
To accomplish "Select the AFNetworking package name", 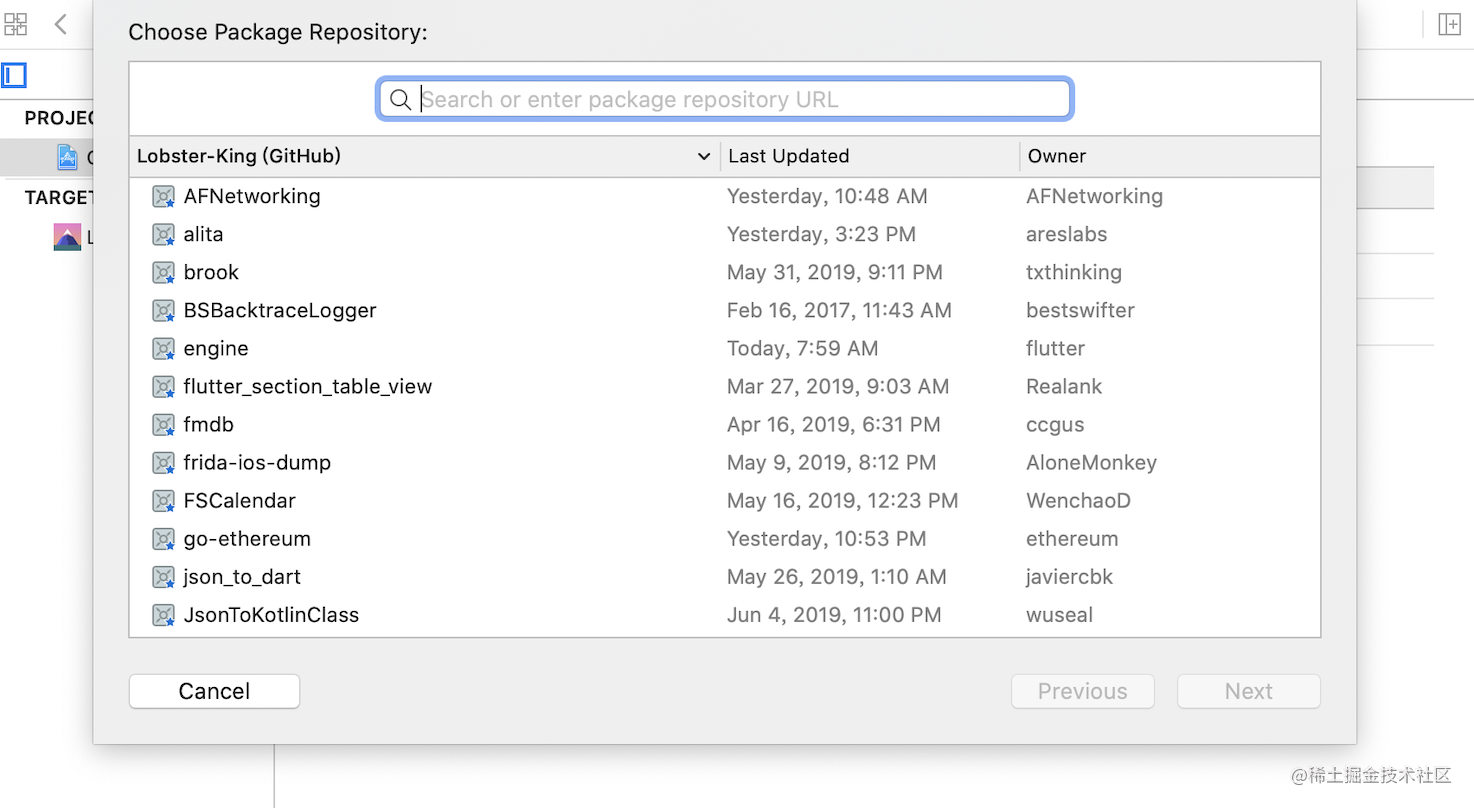I will pyautogui.click(x=252, y=196).
